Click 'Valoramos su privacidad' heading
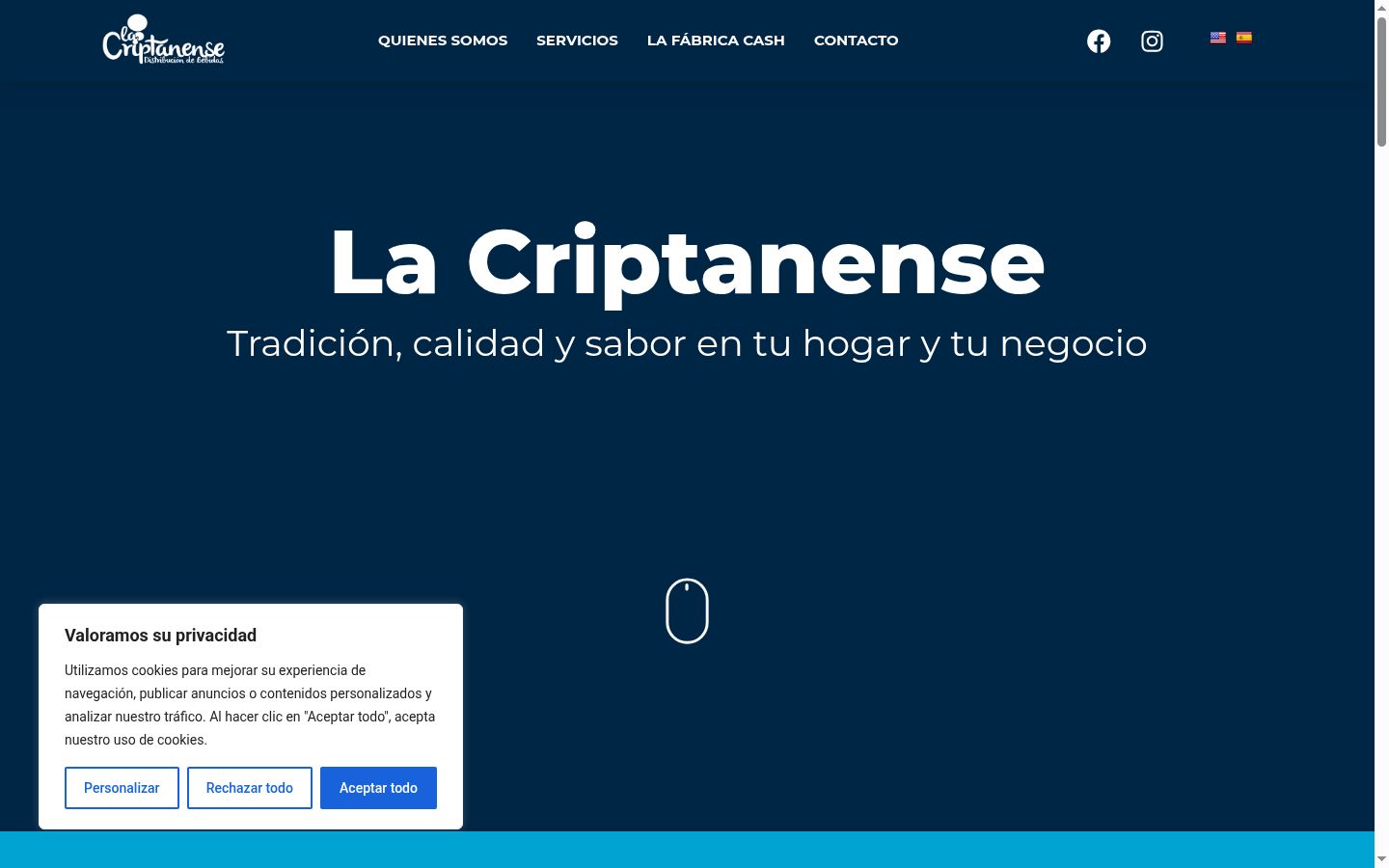Image resolution: width=1389 pixels, height=868 pixels. pyautogui.click(x=160, y=636)
